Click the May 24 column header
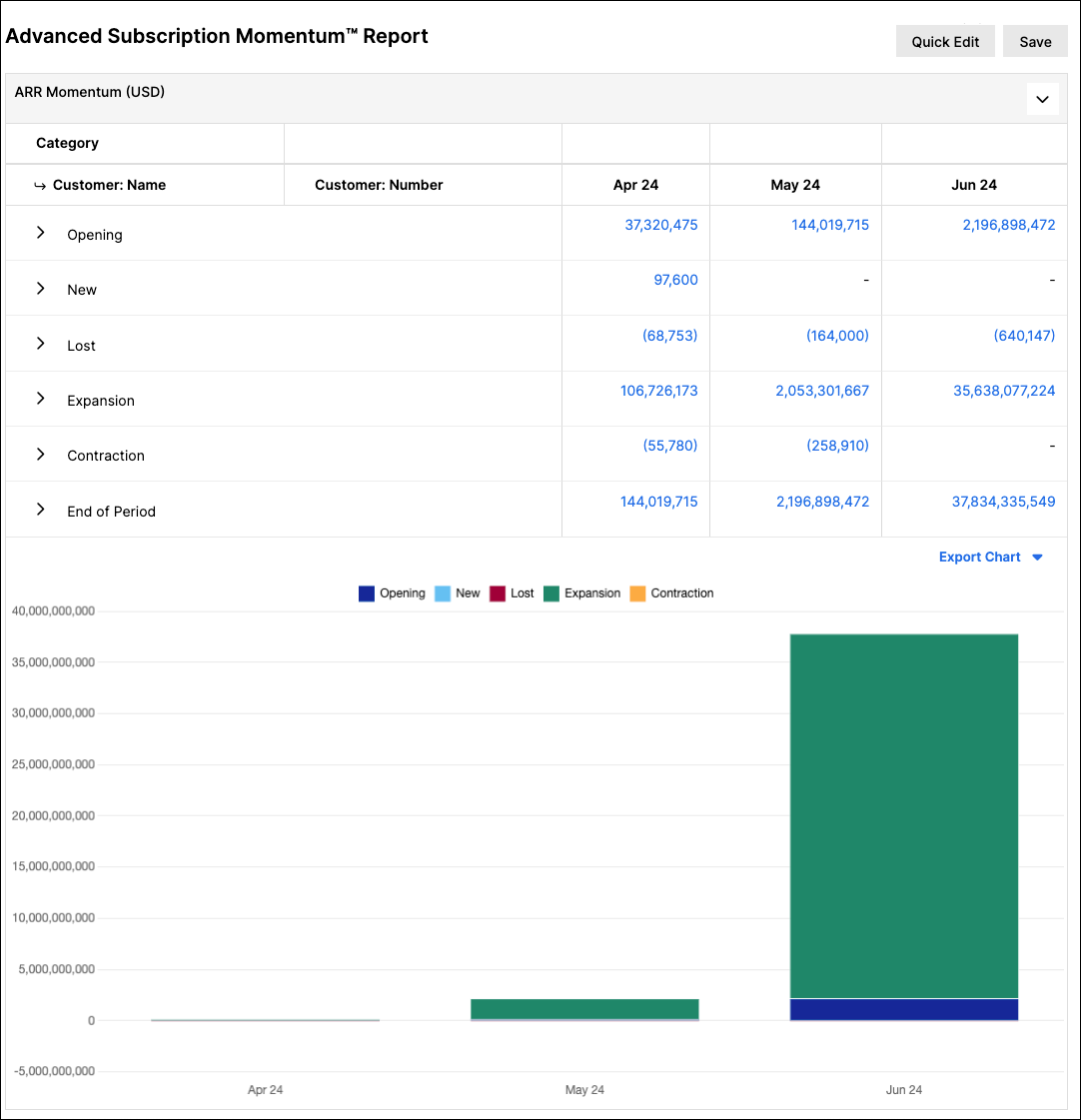 (795, 185)
